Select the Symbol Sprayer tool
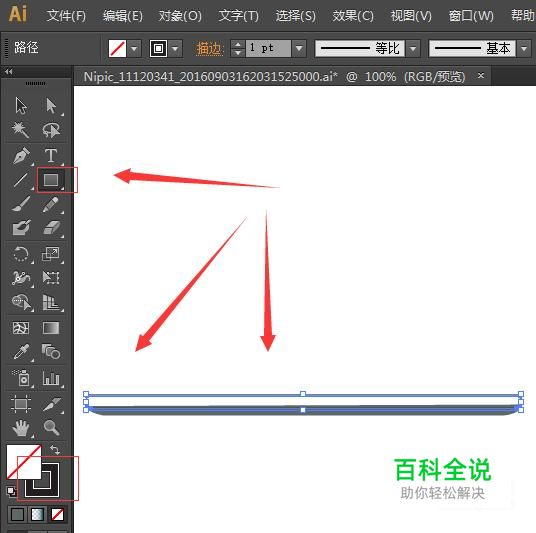This screenshot has height=533, width=536. [21, 378]
